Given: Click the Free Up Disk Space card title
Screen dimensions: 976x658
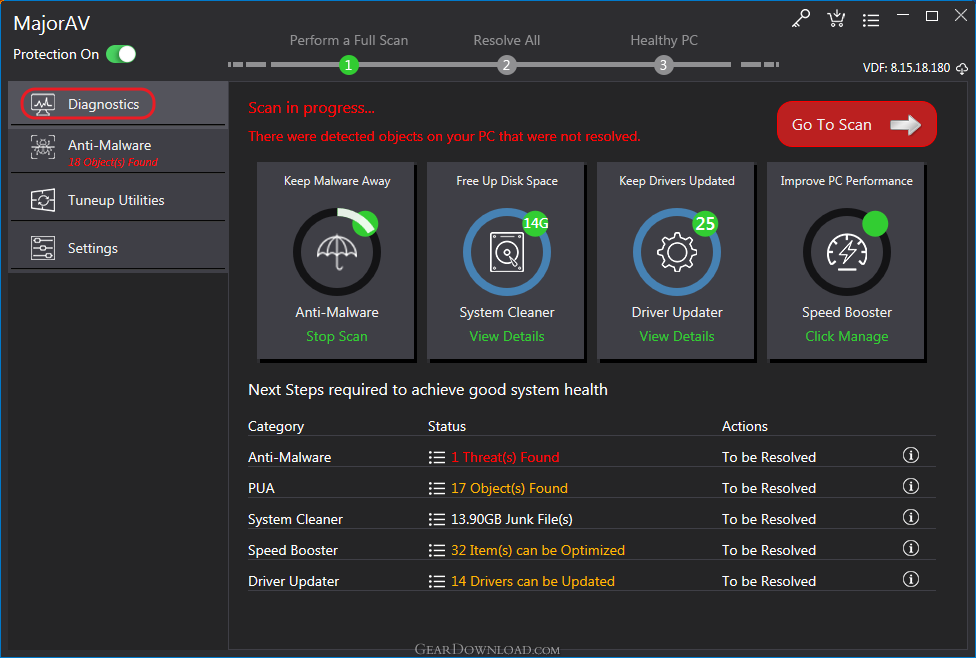Looking at the screenshot, I should [507, 181].
